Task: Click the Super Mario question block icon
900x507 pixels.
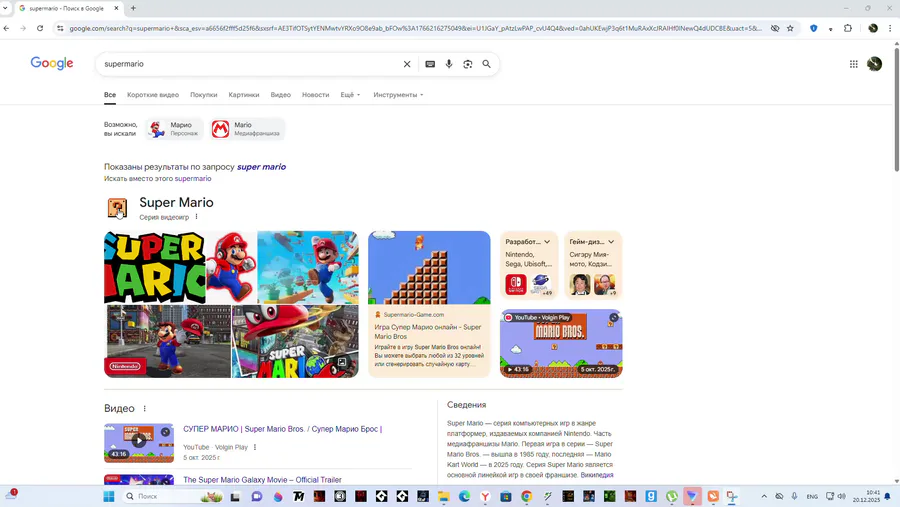Action: (x=117, y=207)
